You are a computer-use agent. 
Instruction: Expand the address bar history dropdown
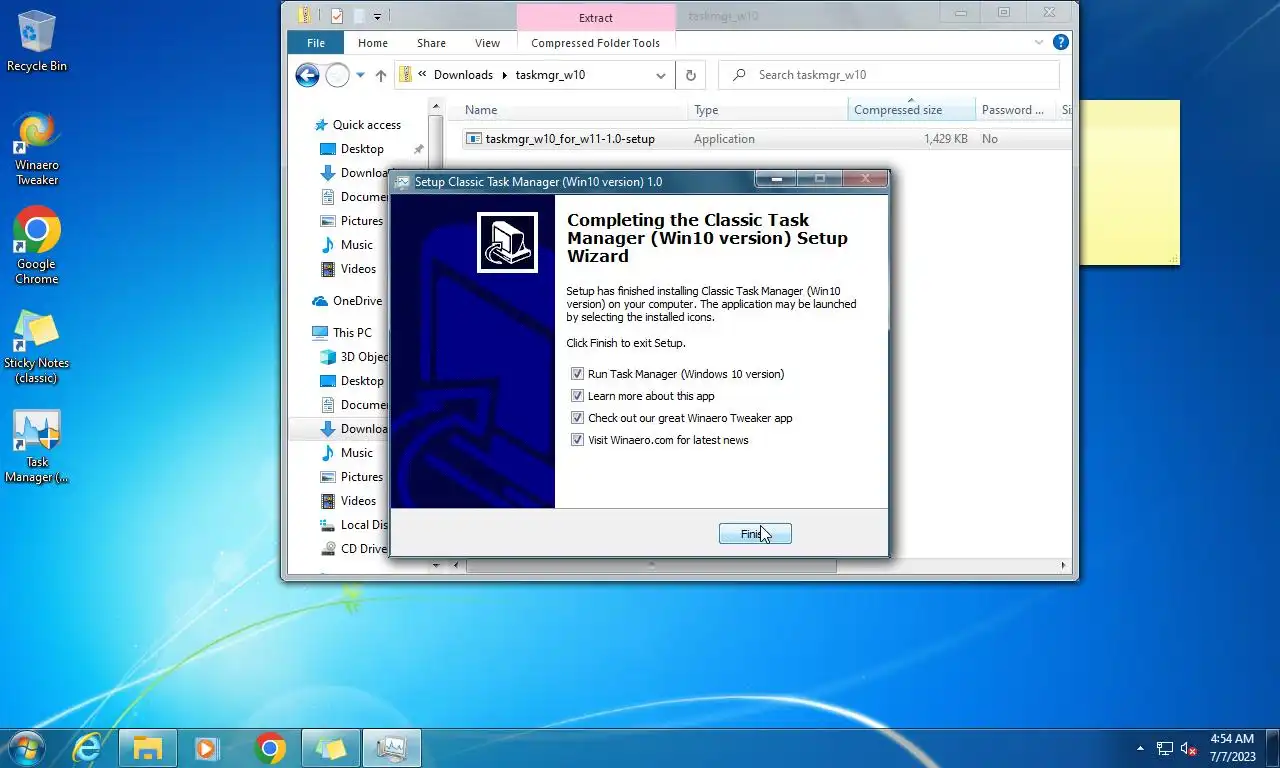pyautogui.click(x=661, y=75)
